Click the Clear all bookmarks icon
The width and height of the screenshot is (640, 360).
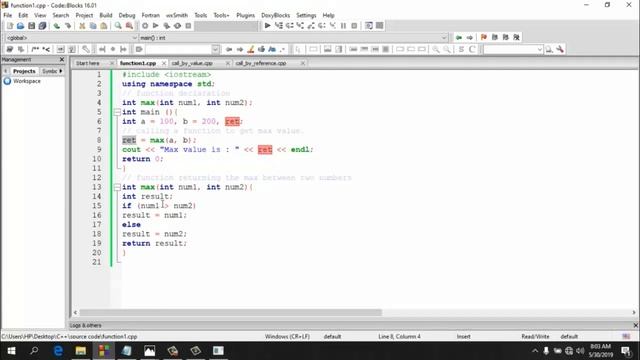pos(516,38)
